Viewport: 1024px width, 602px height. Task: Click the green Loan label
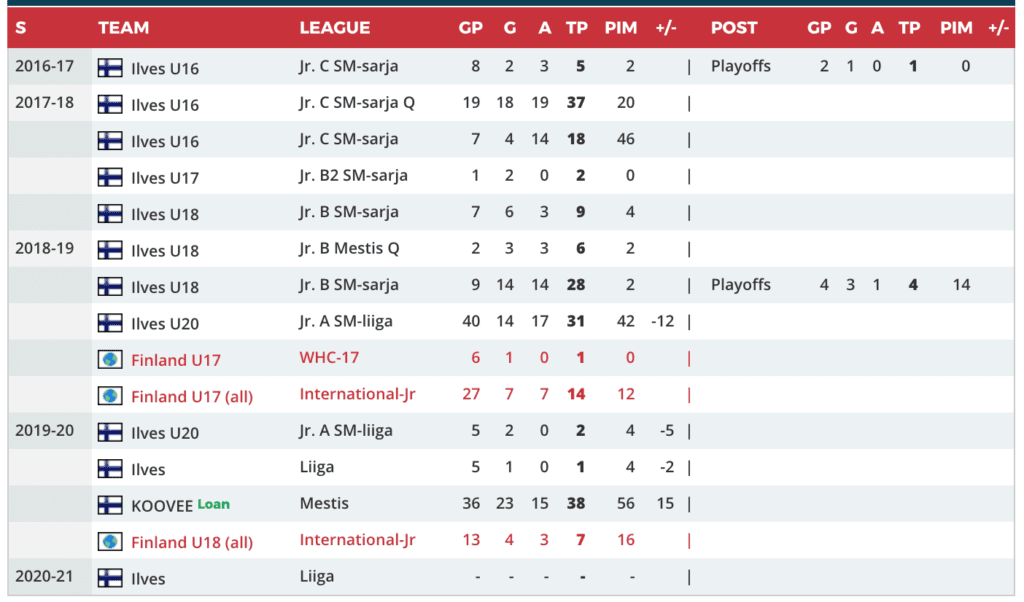coord(213,504)
